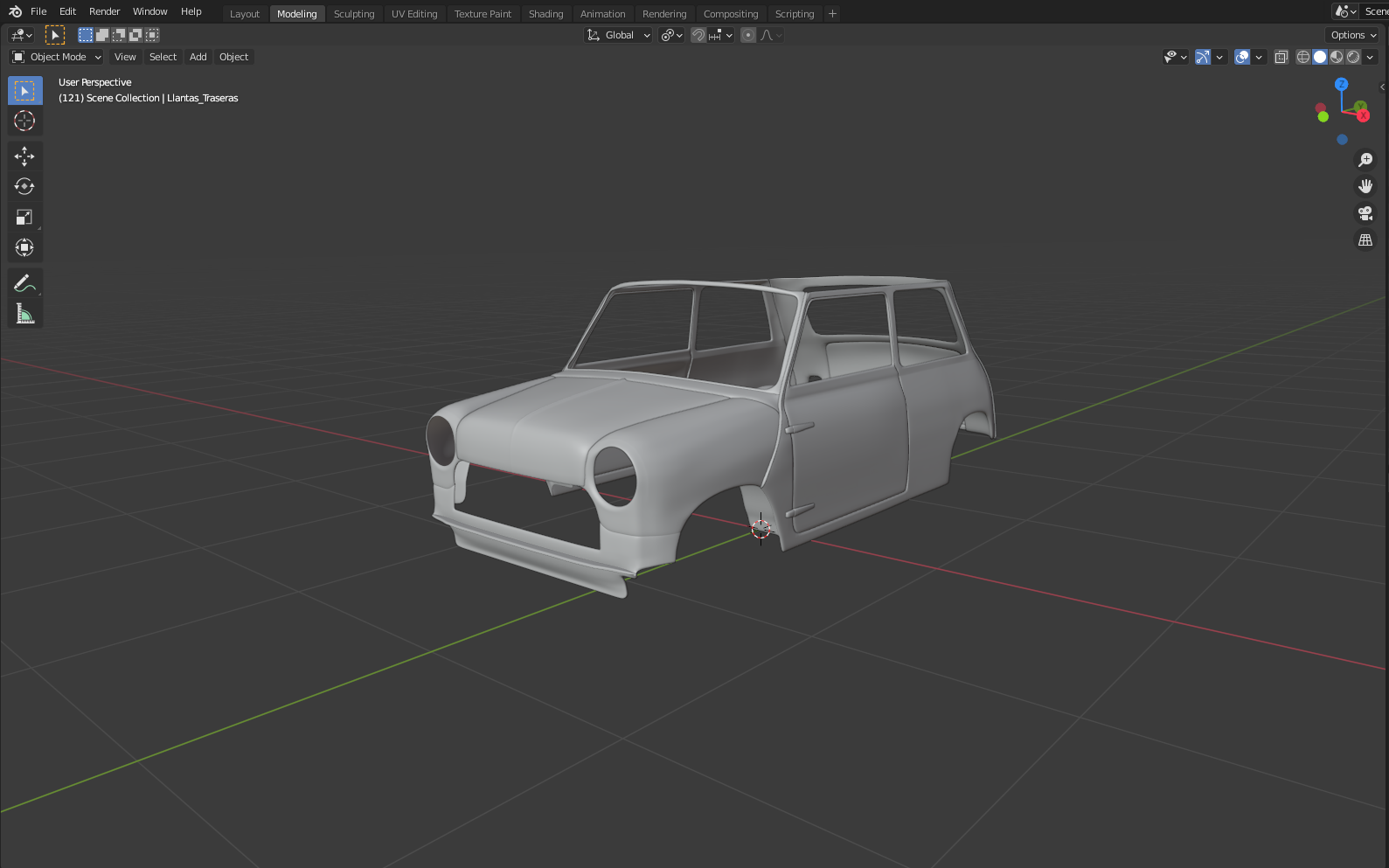
Task: Toggle snapping magnet icon
Action: 698,35
